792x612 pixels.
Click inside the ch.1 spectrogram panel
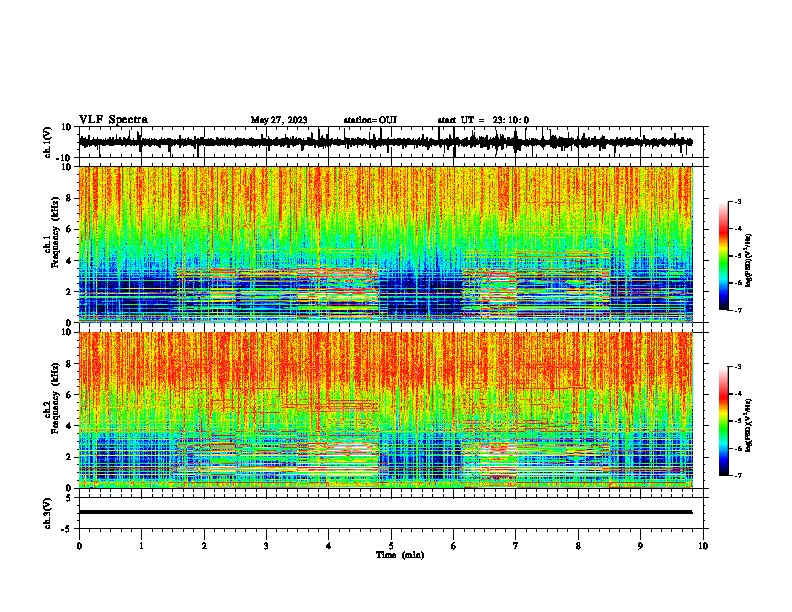coord(386,244)
